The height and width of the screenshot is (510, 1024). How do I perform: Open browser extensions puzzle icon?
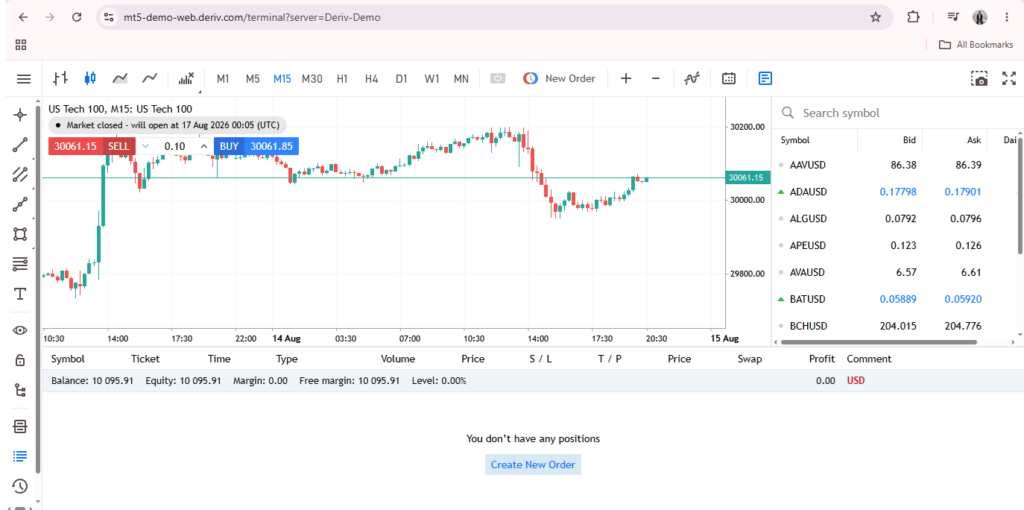[914, 18]
